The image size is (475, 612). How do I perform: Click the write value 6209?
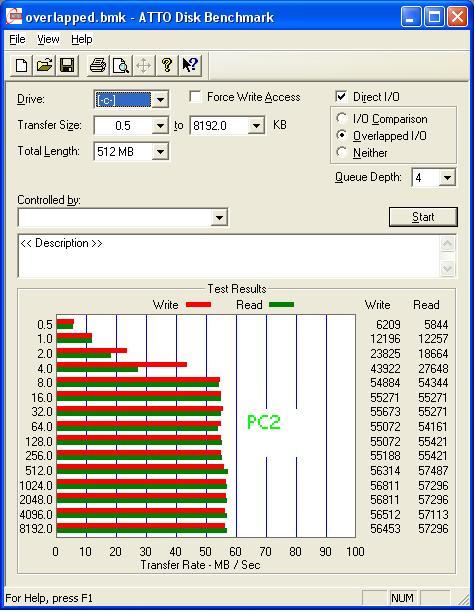tap(388, 325)
